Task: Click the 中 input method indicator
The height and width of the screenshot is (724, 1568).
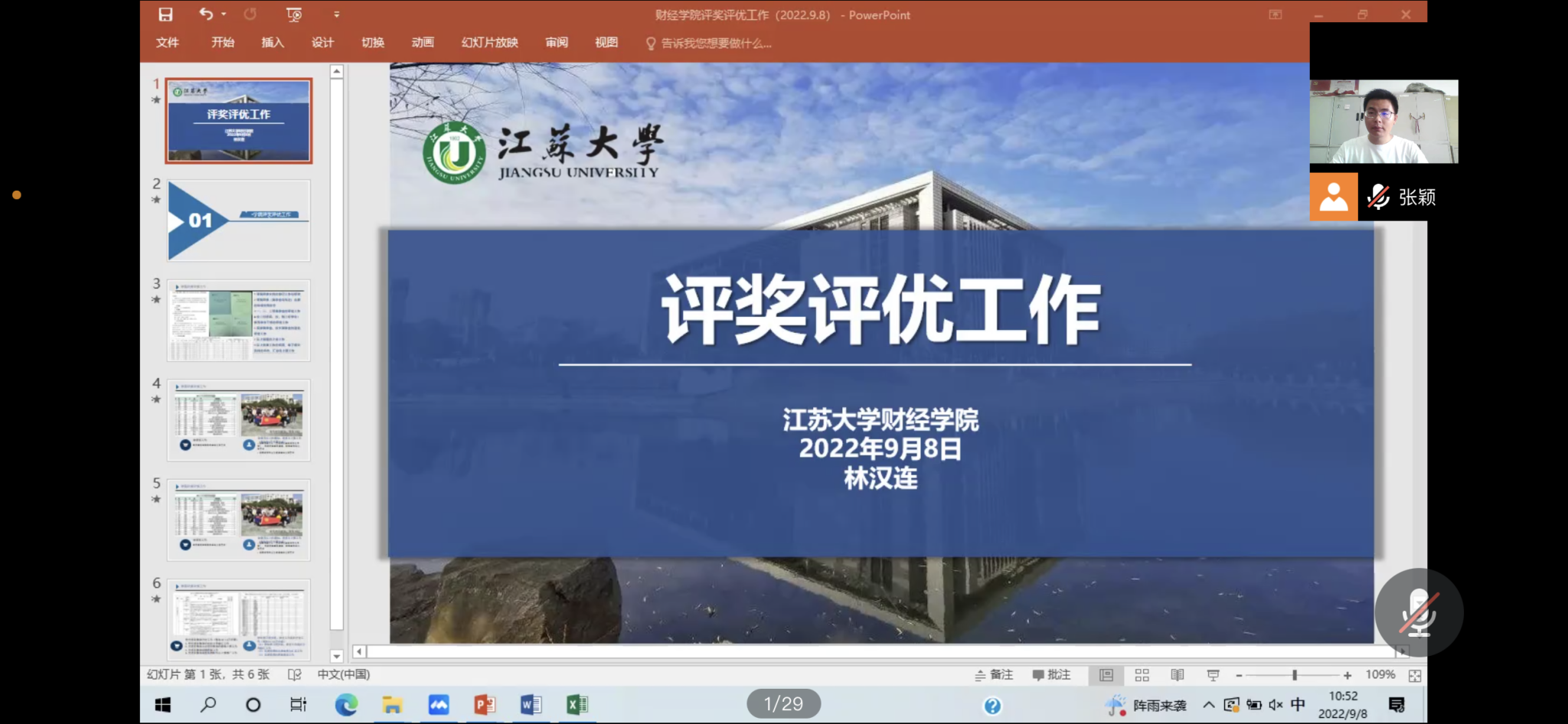Action: click(x=1298, y=704)
